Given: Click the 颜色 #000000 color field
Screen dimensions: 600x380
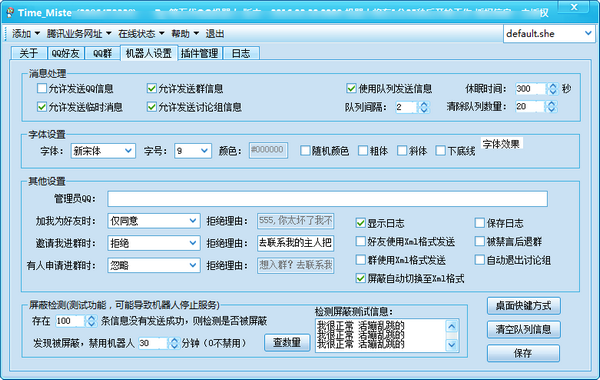Looking at the screenshot, I should tap(268, 150).
